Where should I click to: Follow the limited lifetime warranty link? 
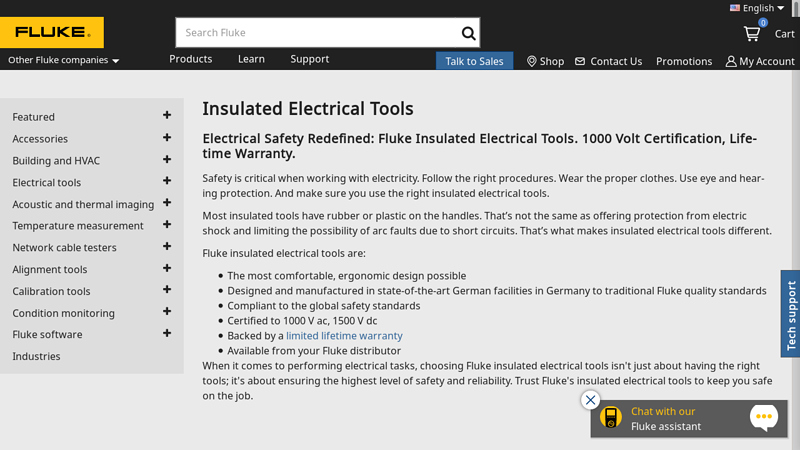344,336
